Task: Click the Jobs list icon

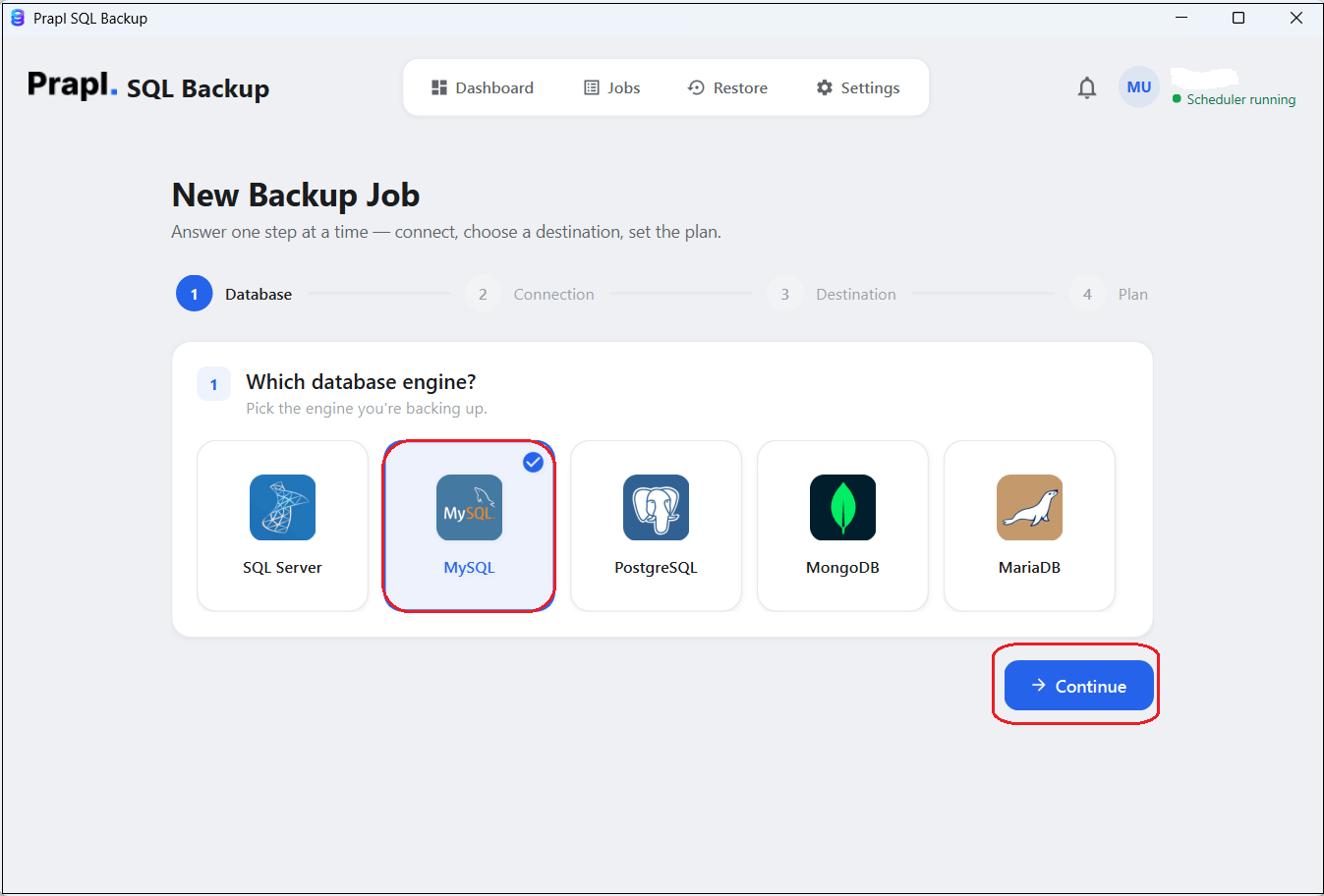Action: pos(592,87)
